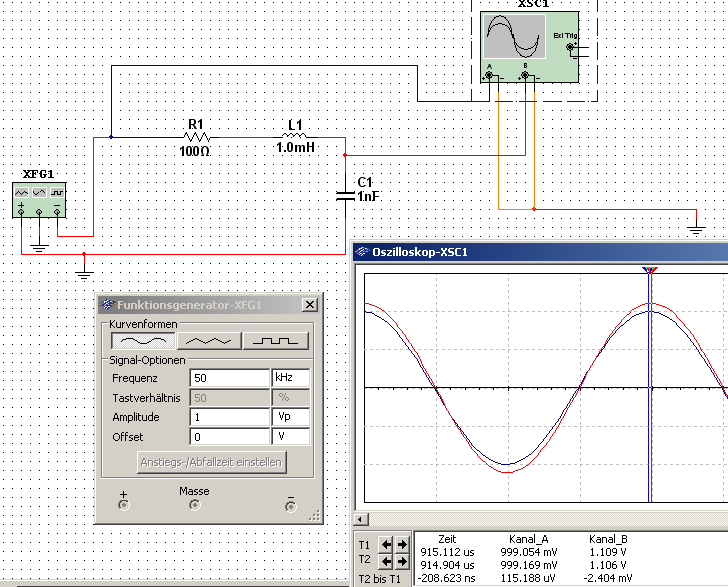This screenshot has height=587, width=728.
Task: Click the Frequenz input field
Action: click(229, 378)
